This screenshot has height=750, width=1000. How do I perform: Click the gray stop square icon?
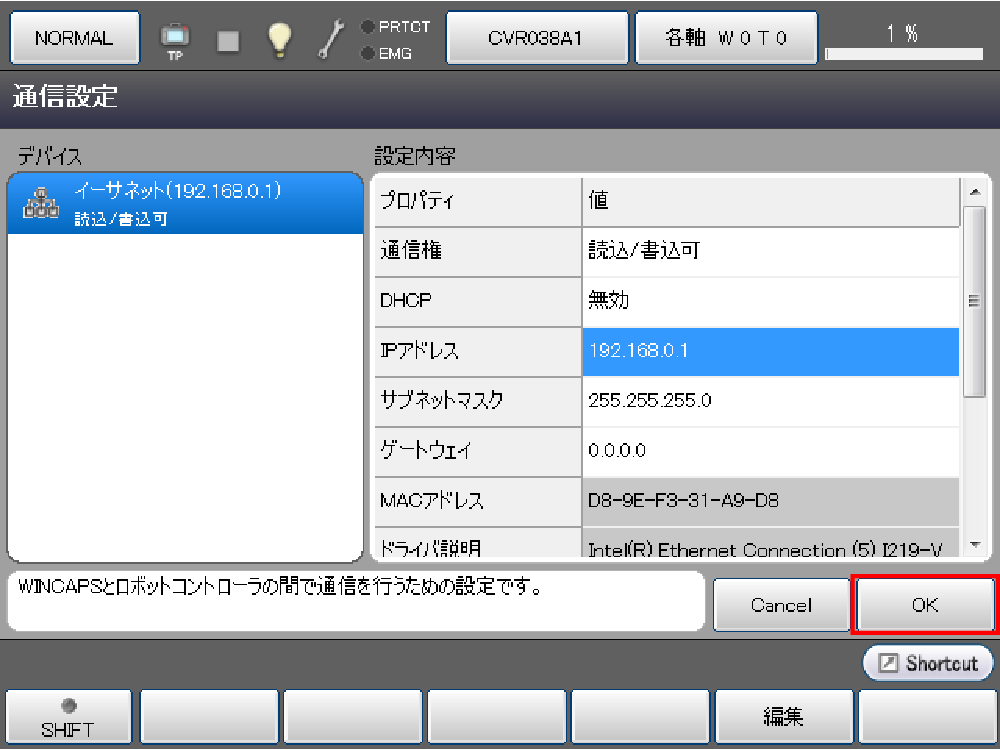point(229,40)
